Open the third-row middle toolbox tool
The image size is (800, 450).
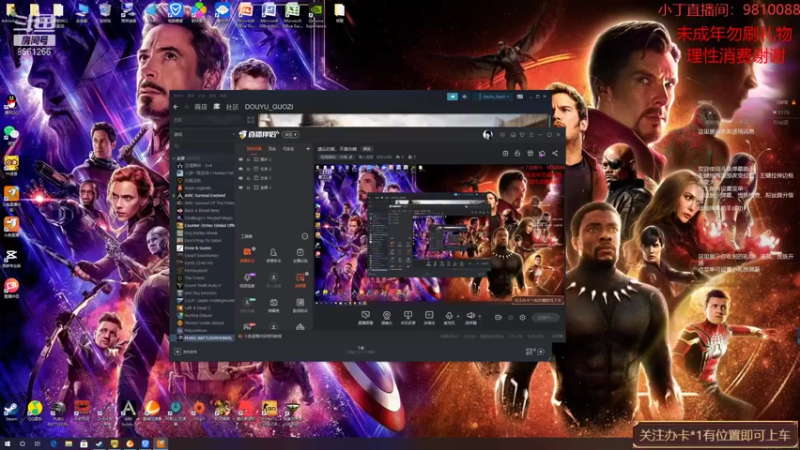pyautogui.click(x=273, y=305)
